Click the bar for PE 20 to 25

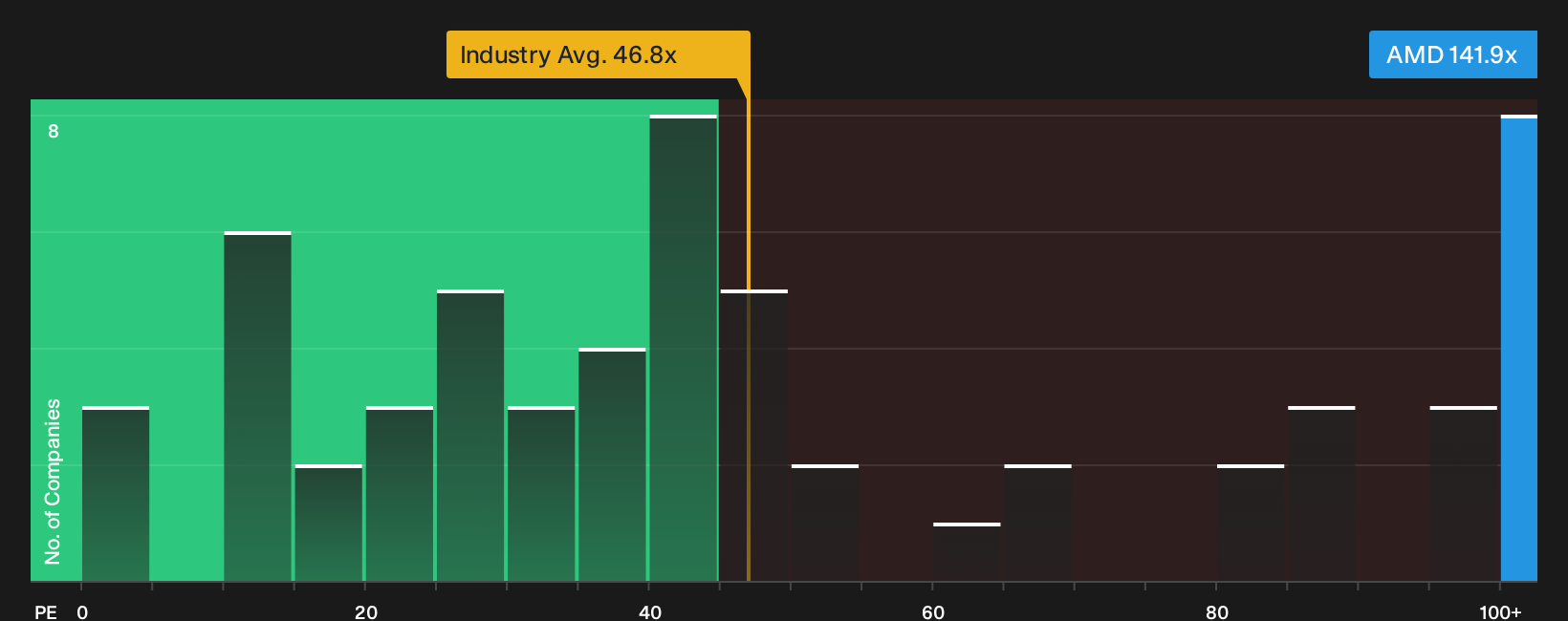tap(400, 494)
